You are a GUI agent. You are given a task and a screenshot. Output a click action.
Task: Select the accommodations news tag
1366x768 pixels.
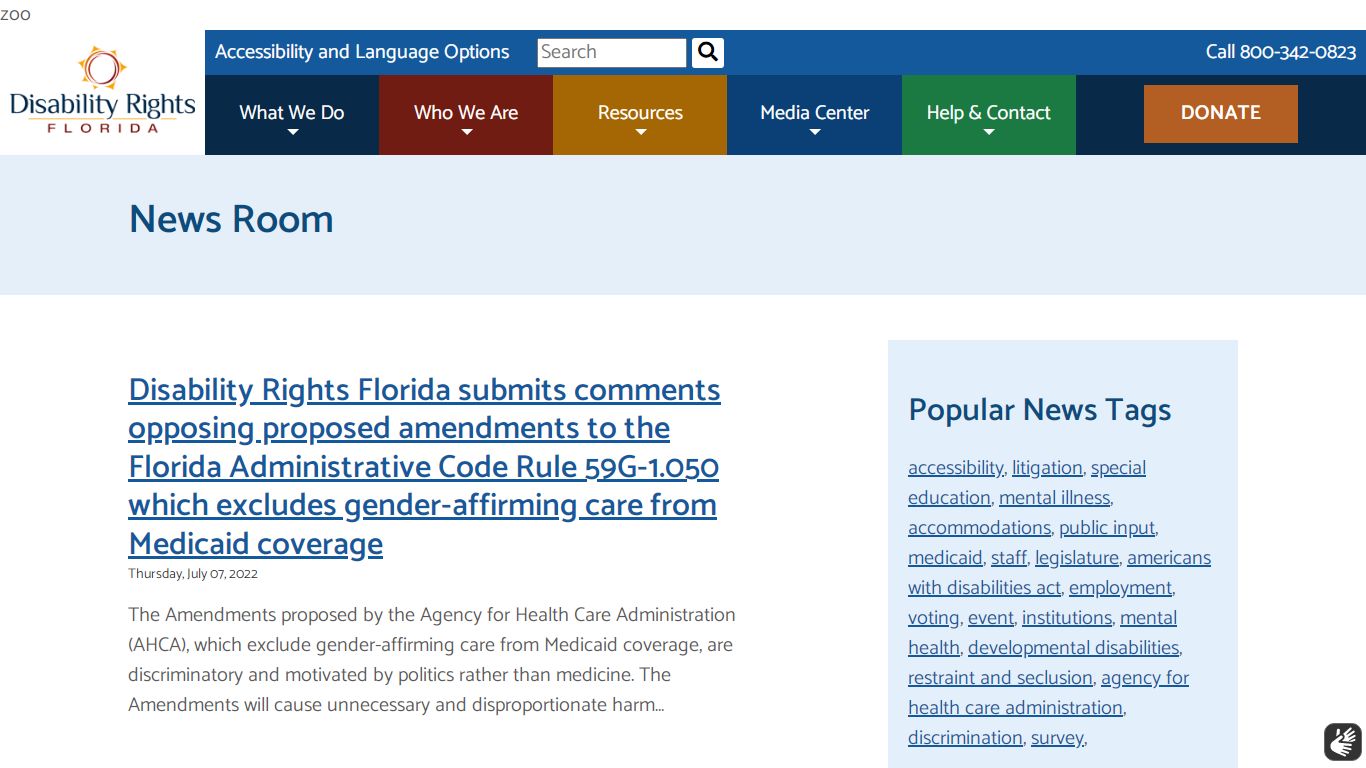pos(979,528)
